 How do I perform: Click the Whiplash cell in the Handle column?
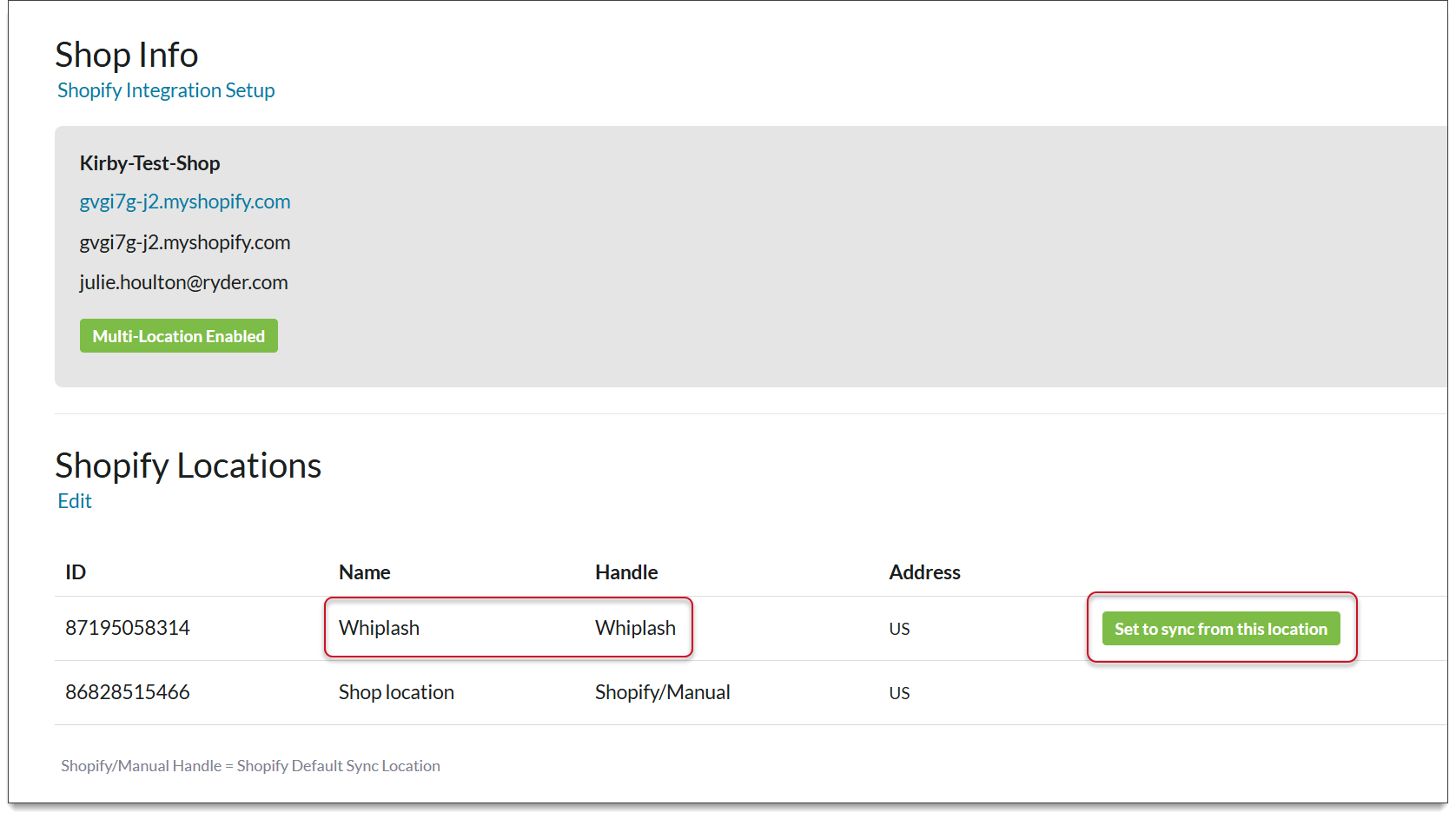pyautogui.click(x=635, y=628)
